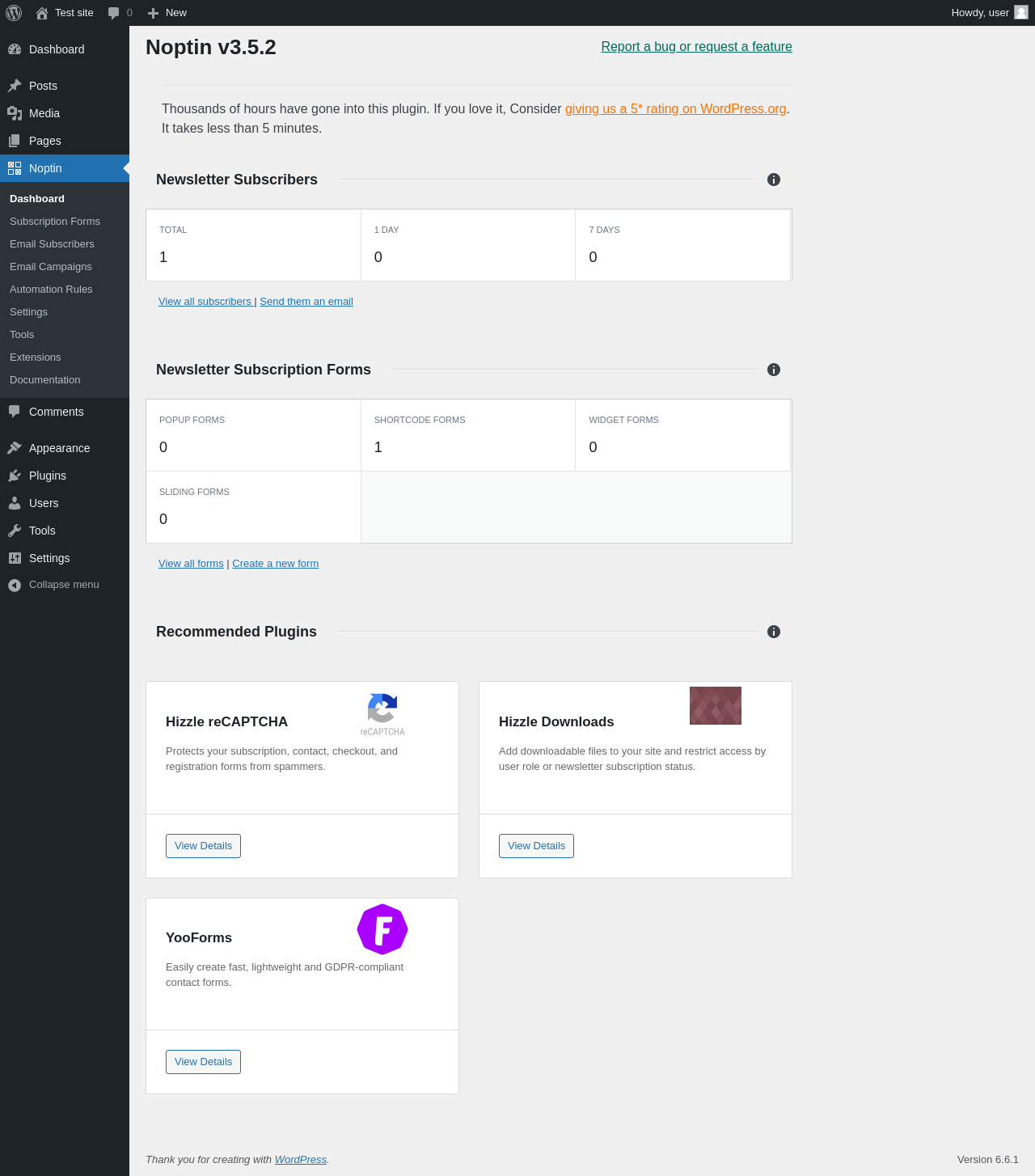The width and height of the screenshot is (1035, 1176).
Task: Click the Test site name in admin bar
Action: tap(74, 13)
